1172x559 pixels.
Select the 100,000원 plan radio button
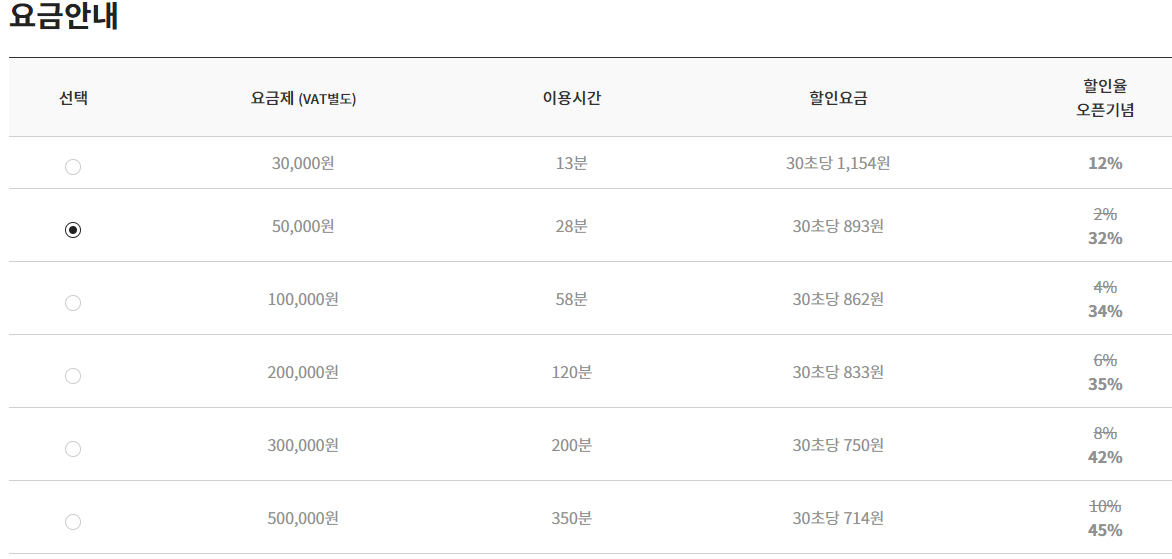coord(73,303)
